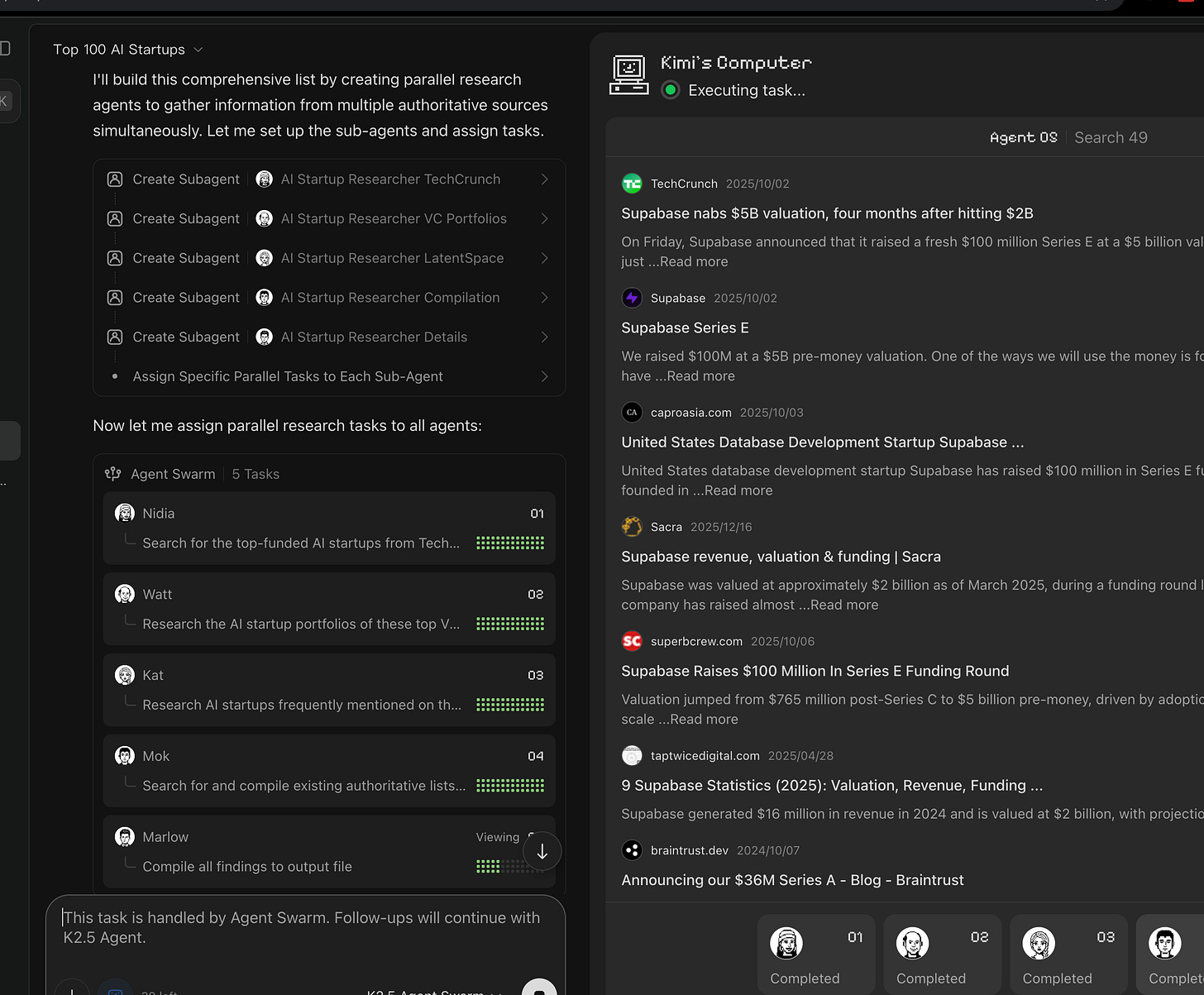Click the avatar of AI Startup Researcher Compilation
The height and width of the screenshot is (995, 1204).
(x=265, y=298)
